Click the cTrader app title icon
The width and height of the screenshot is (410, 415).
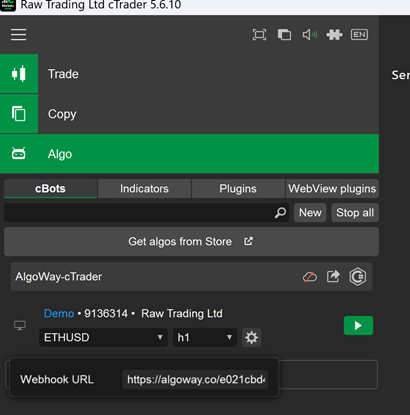(x=8, y=5)
